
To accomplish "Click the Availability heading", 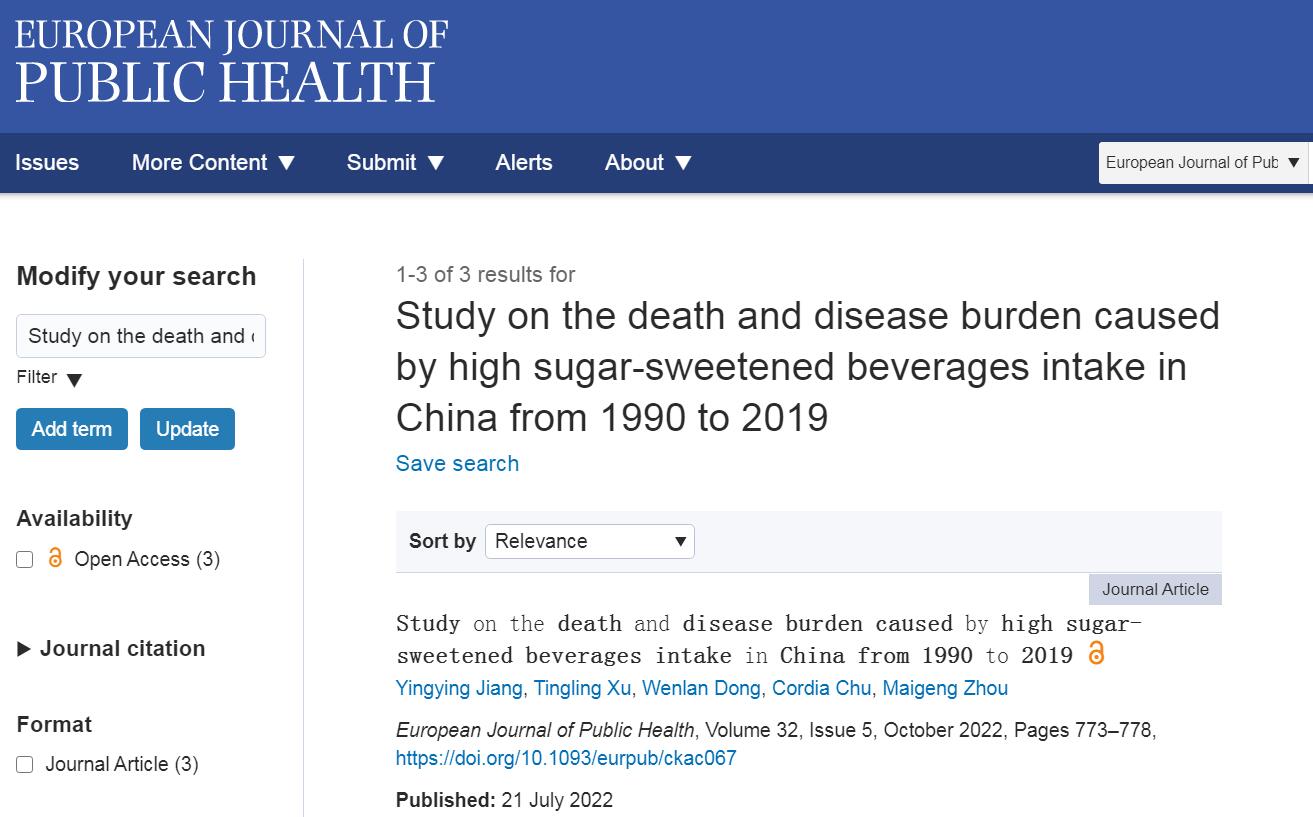I will point(74,518).
